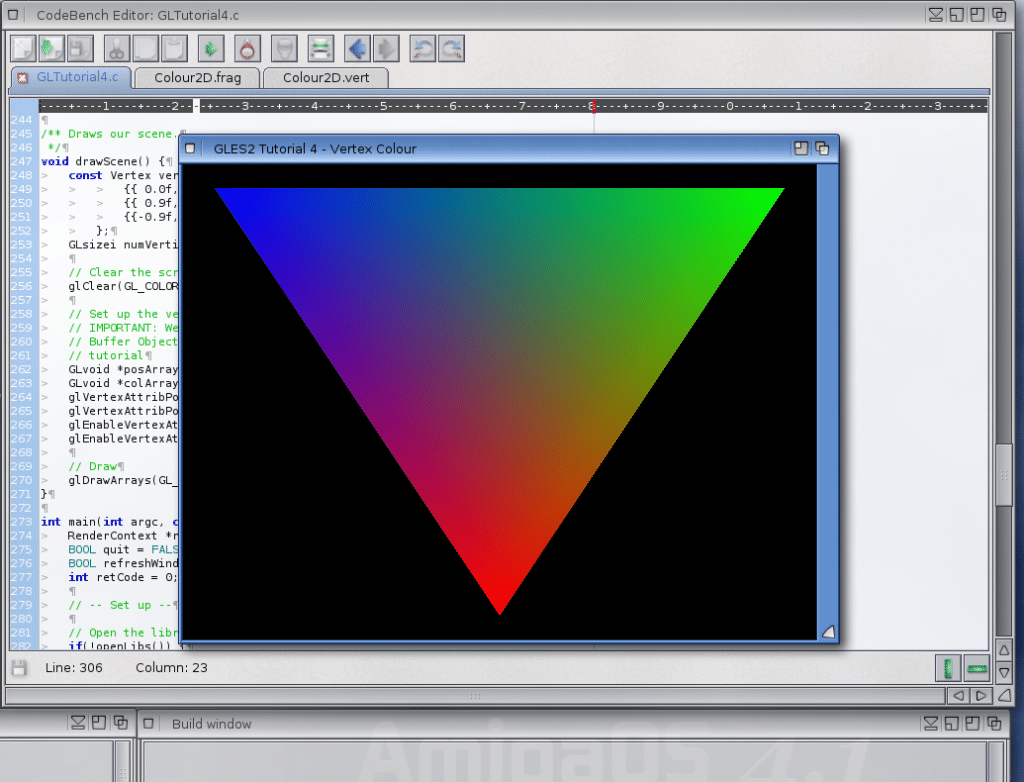Click the 'int retCode = 0;' code line
The width and height of the screenshot is (1024, 782).
click(123, 577)
